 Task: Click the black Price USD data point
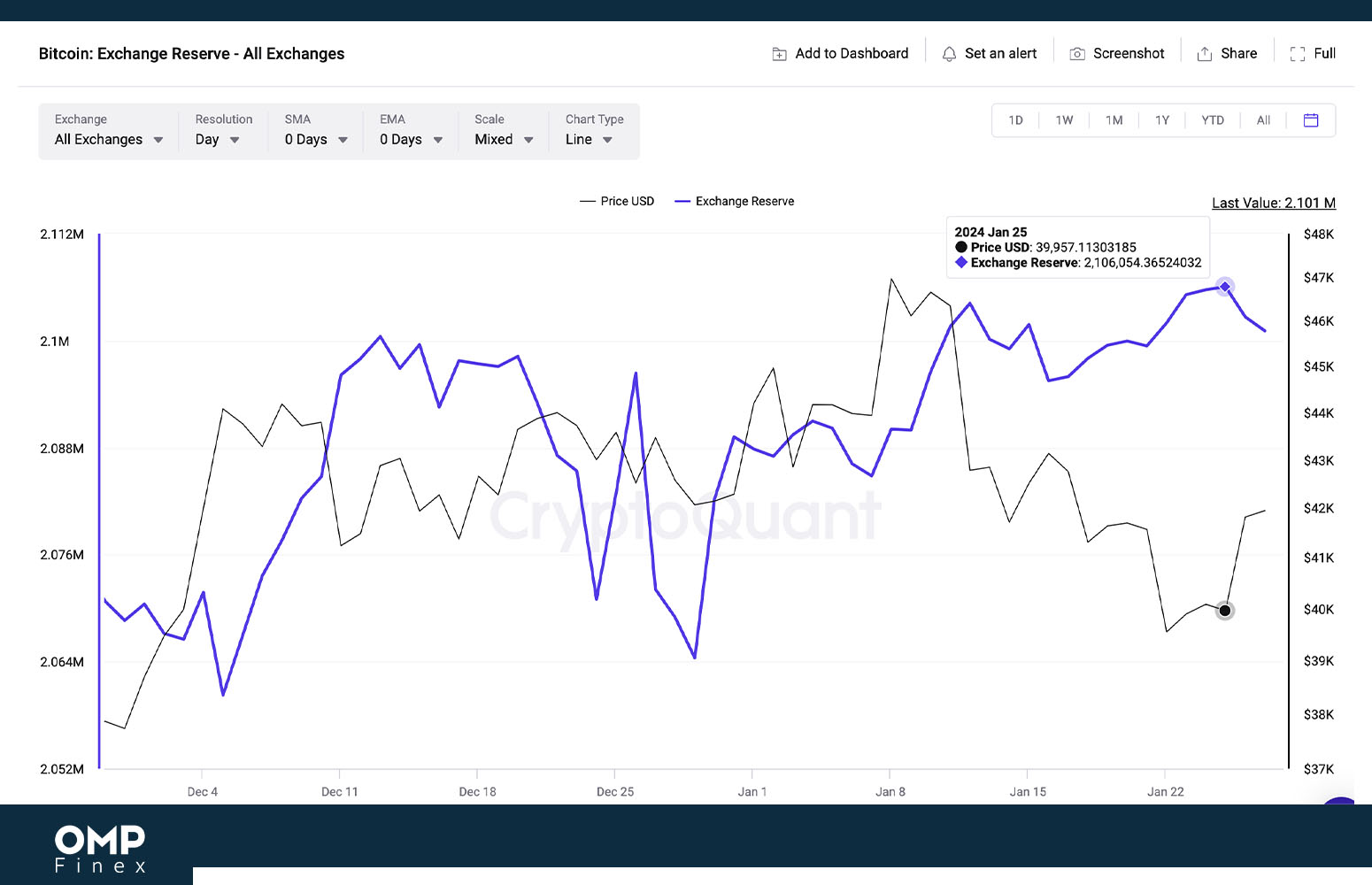pos(1224,611)
